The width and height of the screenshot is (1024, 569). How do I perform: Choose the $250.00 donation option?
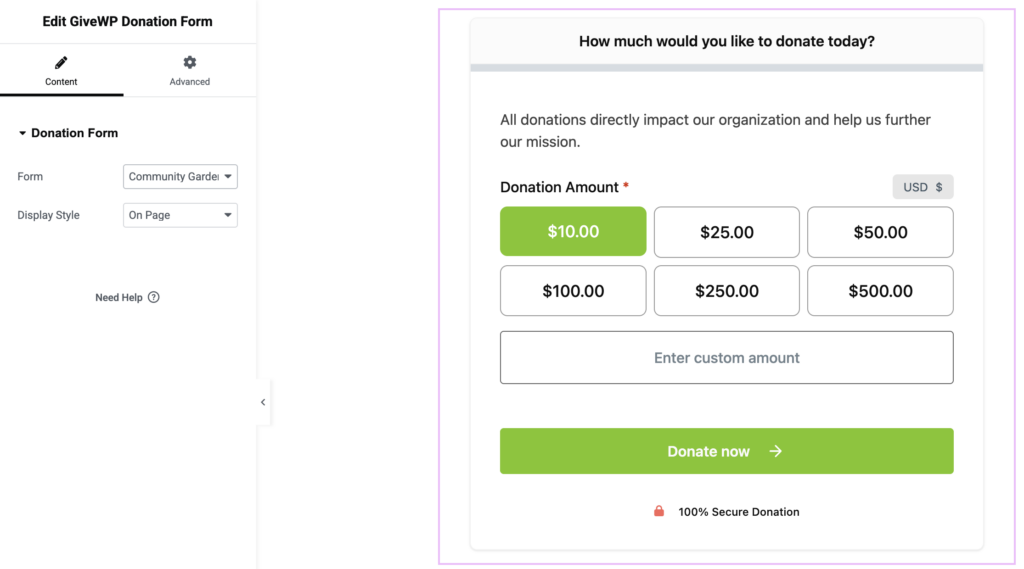pyautogui.click(x=727, y=291)
